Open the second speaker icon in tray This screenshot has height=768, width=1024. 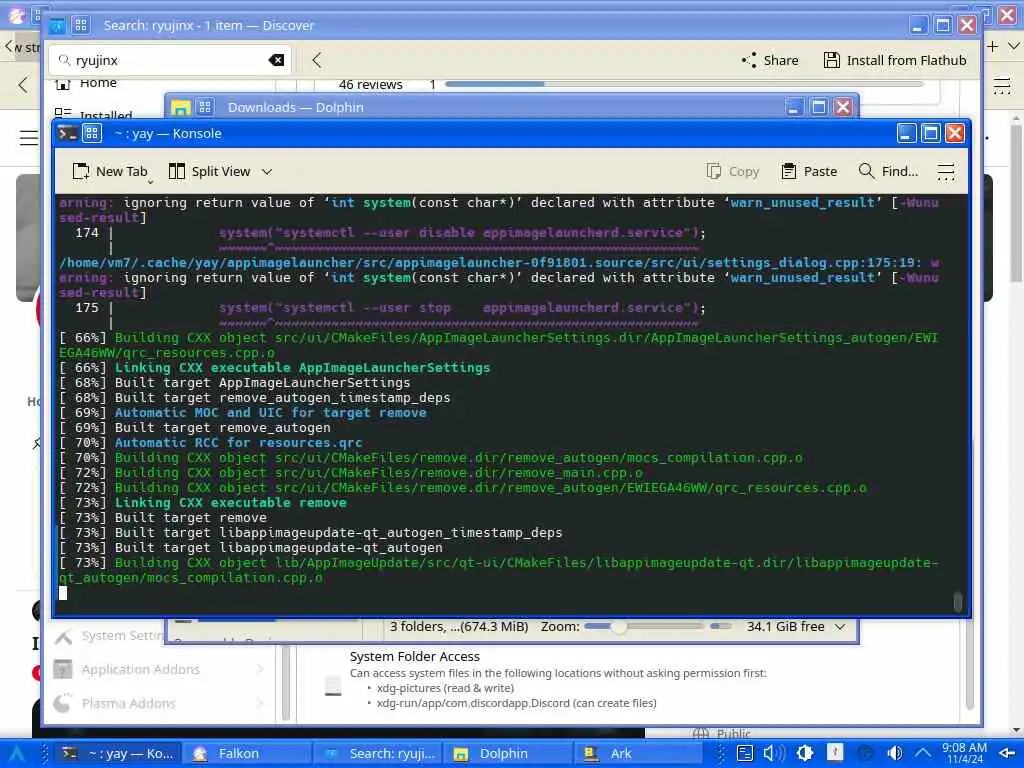pos(895,753)
